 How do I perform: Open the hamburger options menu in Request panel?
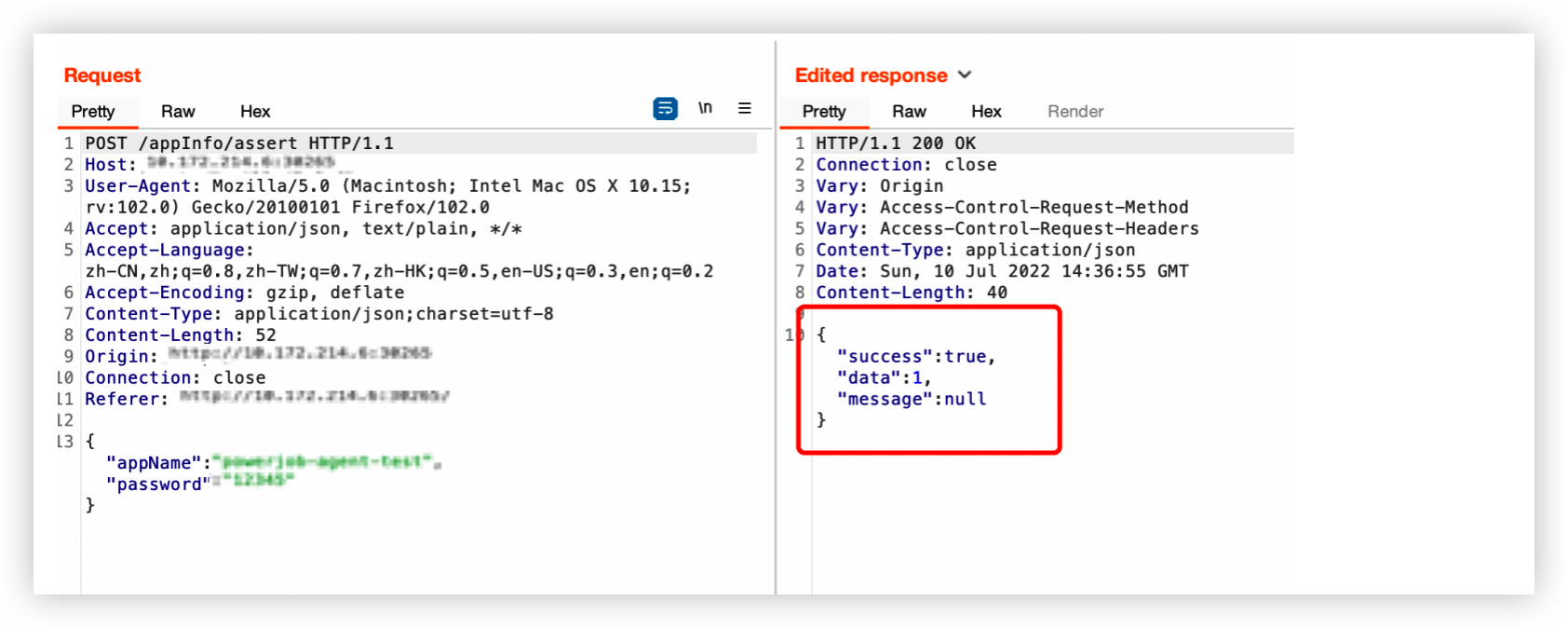tap(745, 108)
